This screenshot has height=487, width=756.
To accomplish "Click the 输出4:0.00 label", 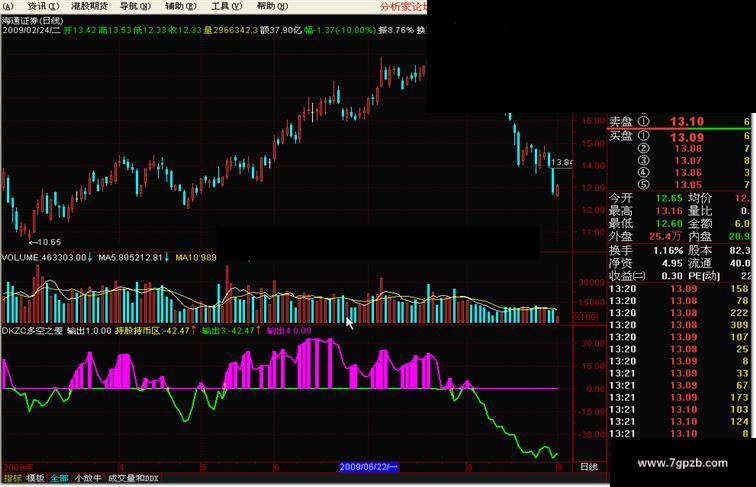I will point(289,331).
